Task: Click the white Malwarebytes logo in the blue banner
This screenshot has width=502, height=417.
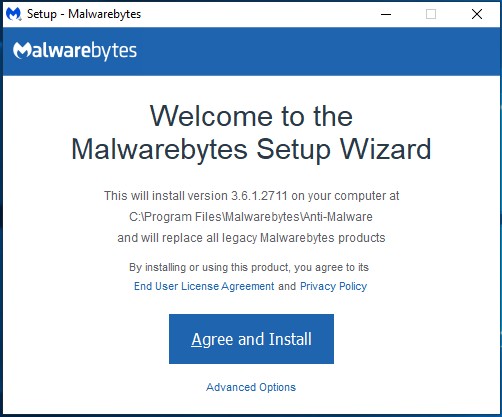Action: click(x=75, y=51)
